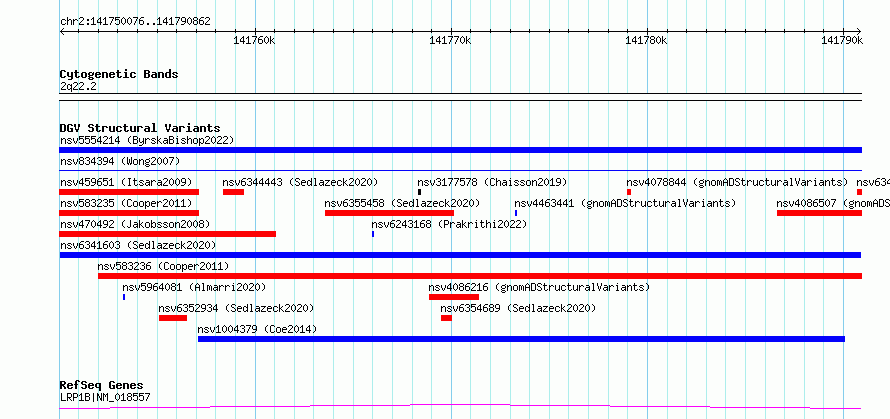
Task: Click the 141770k ruler label
Action: pyautogui.click(x=451, y=40)
